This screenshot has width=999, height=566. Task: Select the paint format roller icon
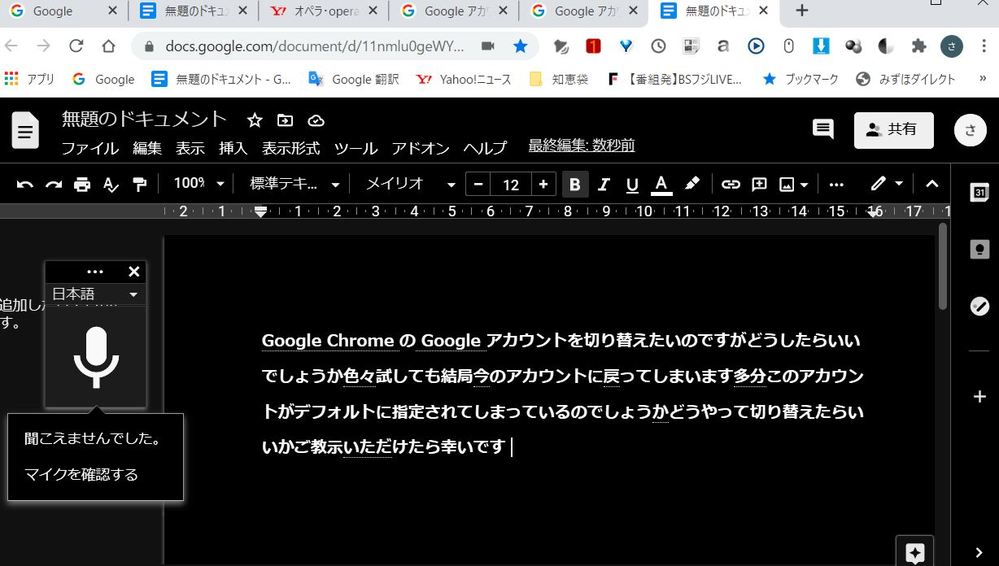pos(139,185)
